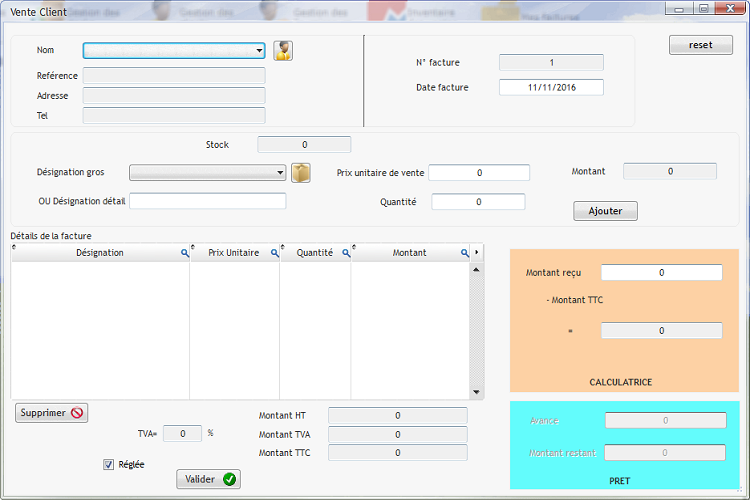Click the Valider button
The height and width of the screenshot is (500, 750).
208,479
